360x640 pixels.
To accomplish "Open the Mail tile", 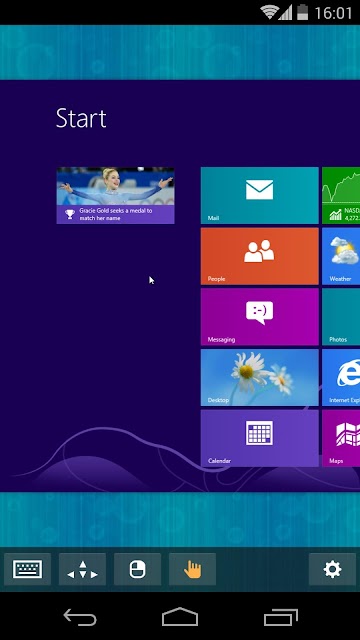I will tap(260, 196).
